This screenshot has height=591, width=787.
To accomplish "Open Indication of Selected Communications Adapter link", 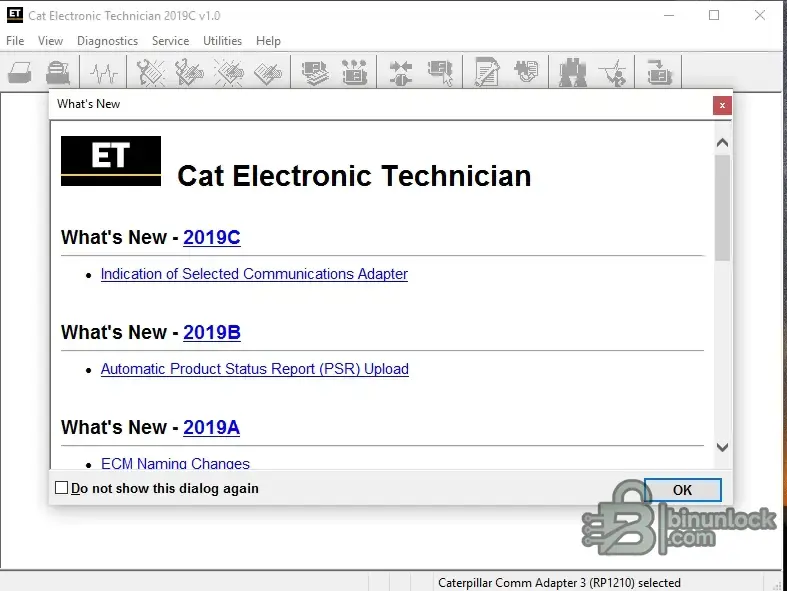I will tap(254, 274).
